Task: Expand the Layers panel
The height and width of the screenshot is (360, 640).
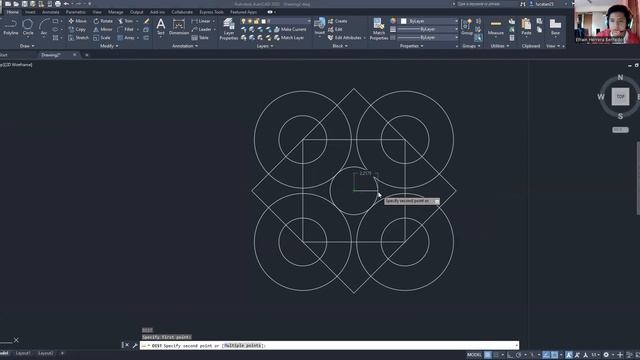Action: tap(264, 46)
